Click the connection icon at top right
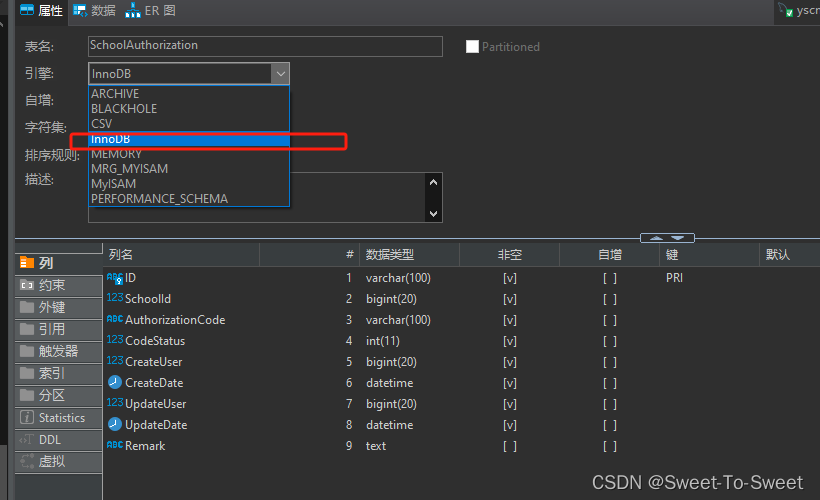820x500 pixels. pos(785,10)
